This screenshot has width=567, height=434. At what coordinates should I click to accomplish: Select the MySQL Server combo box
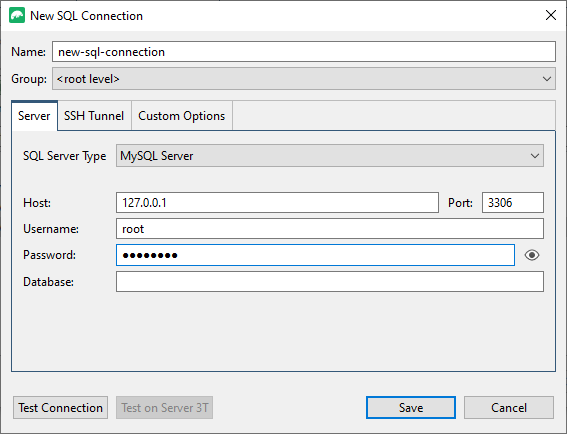click(x=329, y=156)
